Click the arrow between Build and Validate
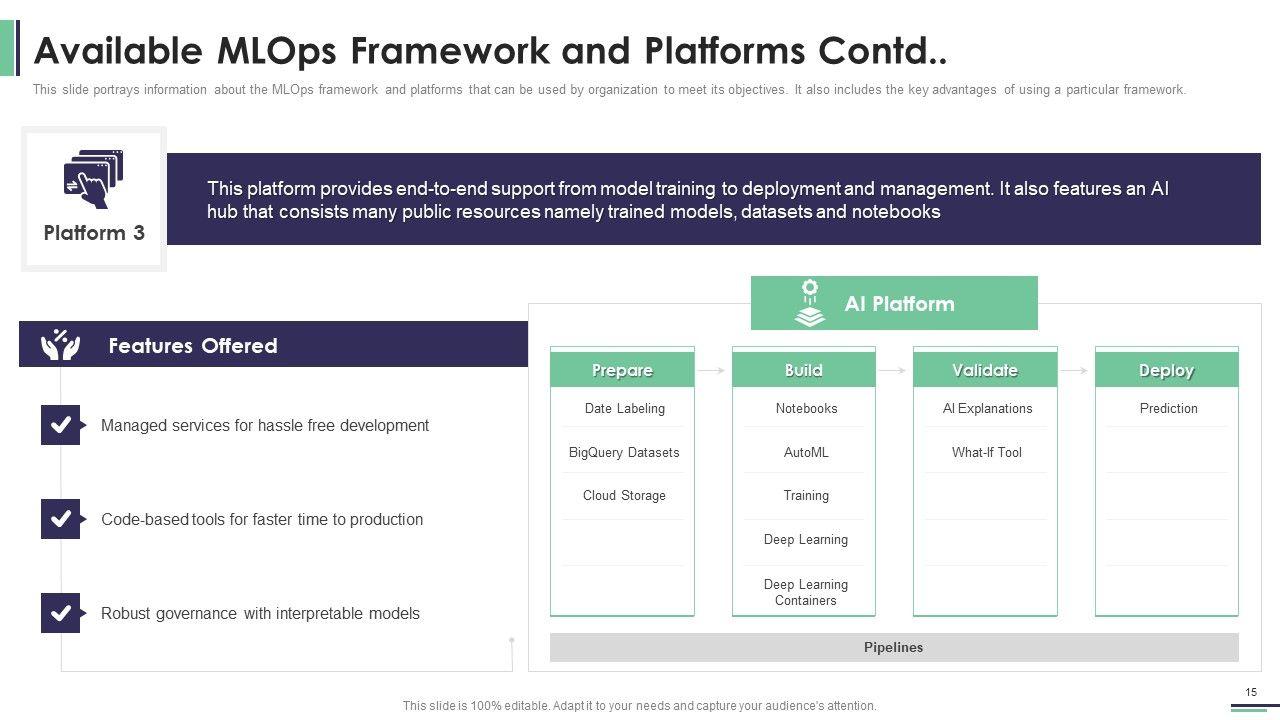Image resolution: width=1280 pixels, height=720 pixels. point(893,370)
